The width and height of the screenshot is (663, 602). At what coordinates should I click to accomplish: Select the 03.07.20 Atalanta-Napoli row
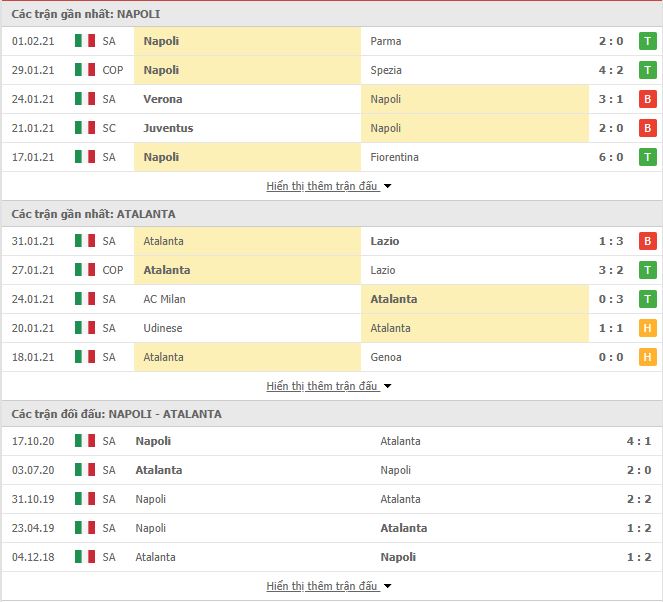coord(332,470)
